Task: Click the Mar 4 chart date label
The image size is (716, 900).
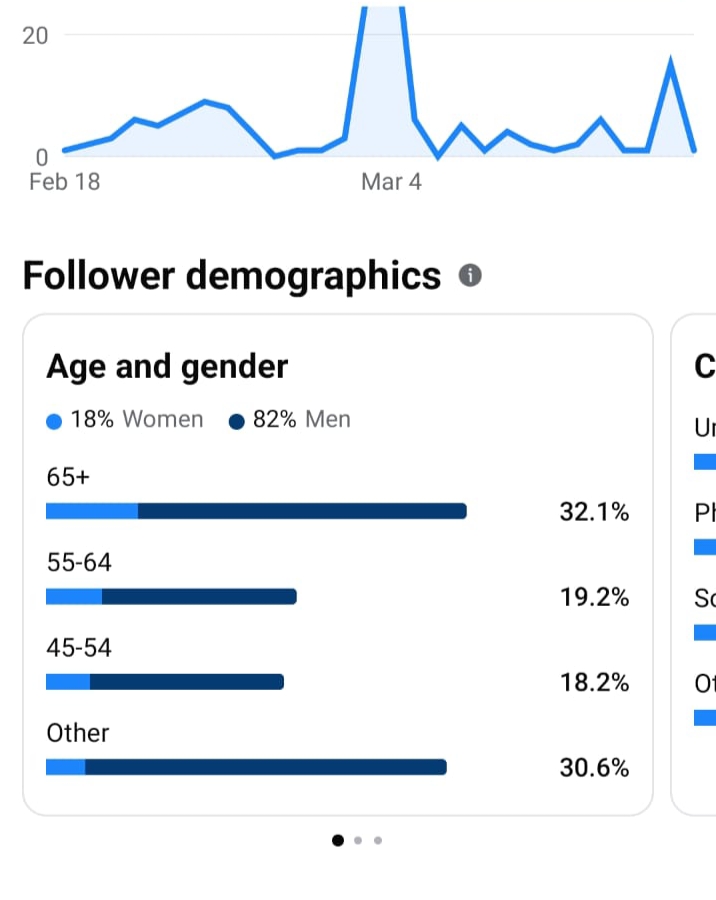Action: [x=391, y=182]
